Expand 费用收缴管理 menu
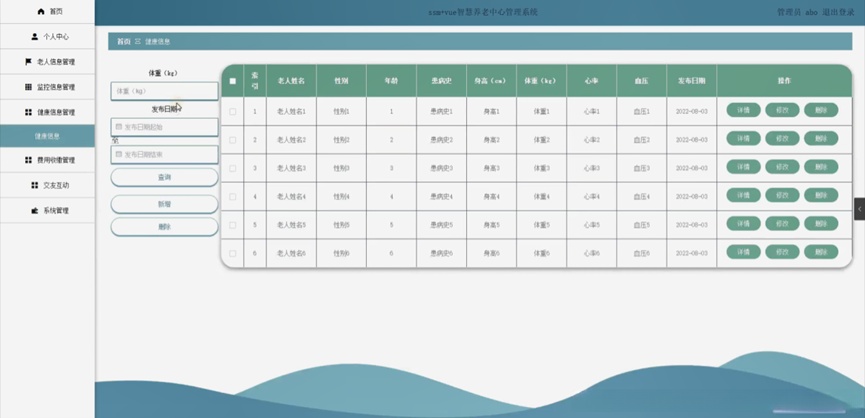The image size is (865, 418). tap(47, 160)
